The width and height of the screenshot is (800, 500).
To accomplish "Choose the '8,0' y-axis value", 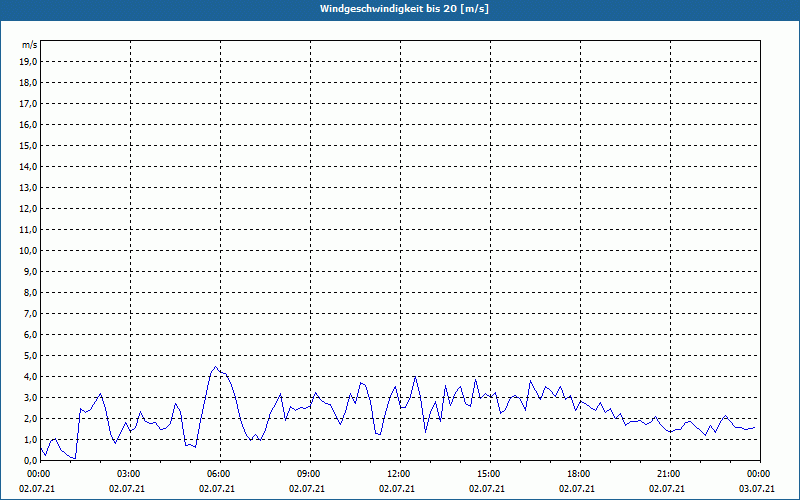I will (x=30, y=292).
